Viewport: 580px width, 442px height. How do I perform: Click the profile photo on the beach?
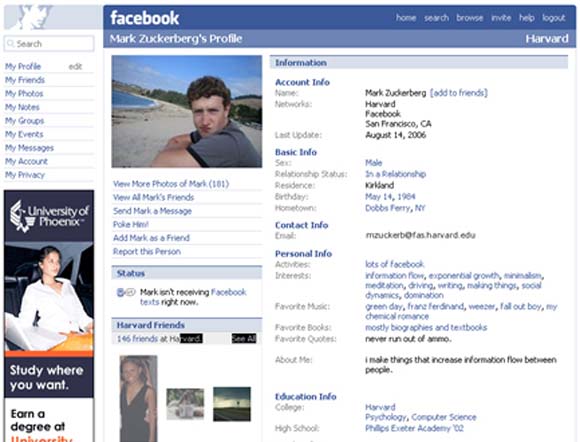click(x=187, y=111)
